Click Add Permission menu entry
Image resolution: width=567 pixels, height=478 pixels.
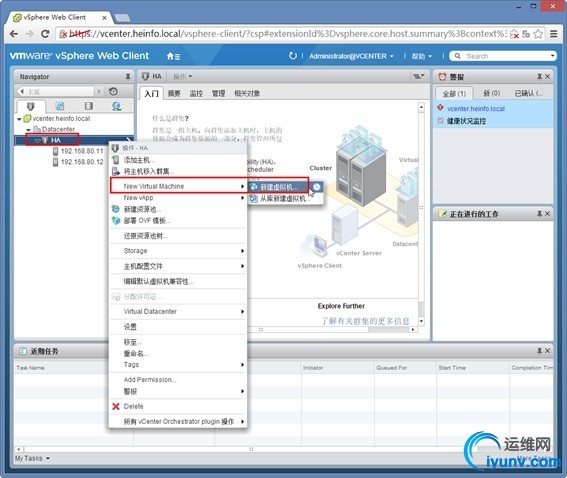pos(178,380)
